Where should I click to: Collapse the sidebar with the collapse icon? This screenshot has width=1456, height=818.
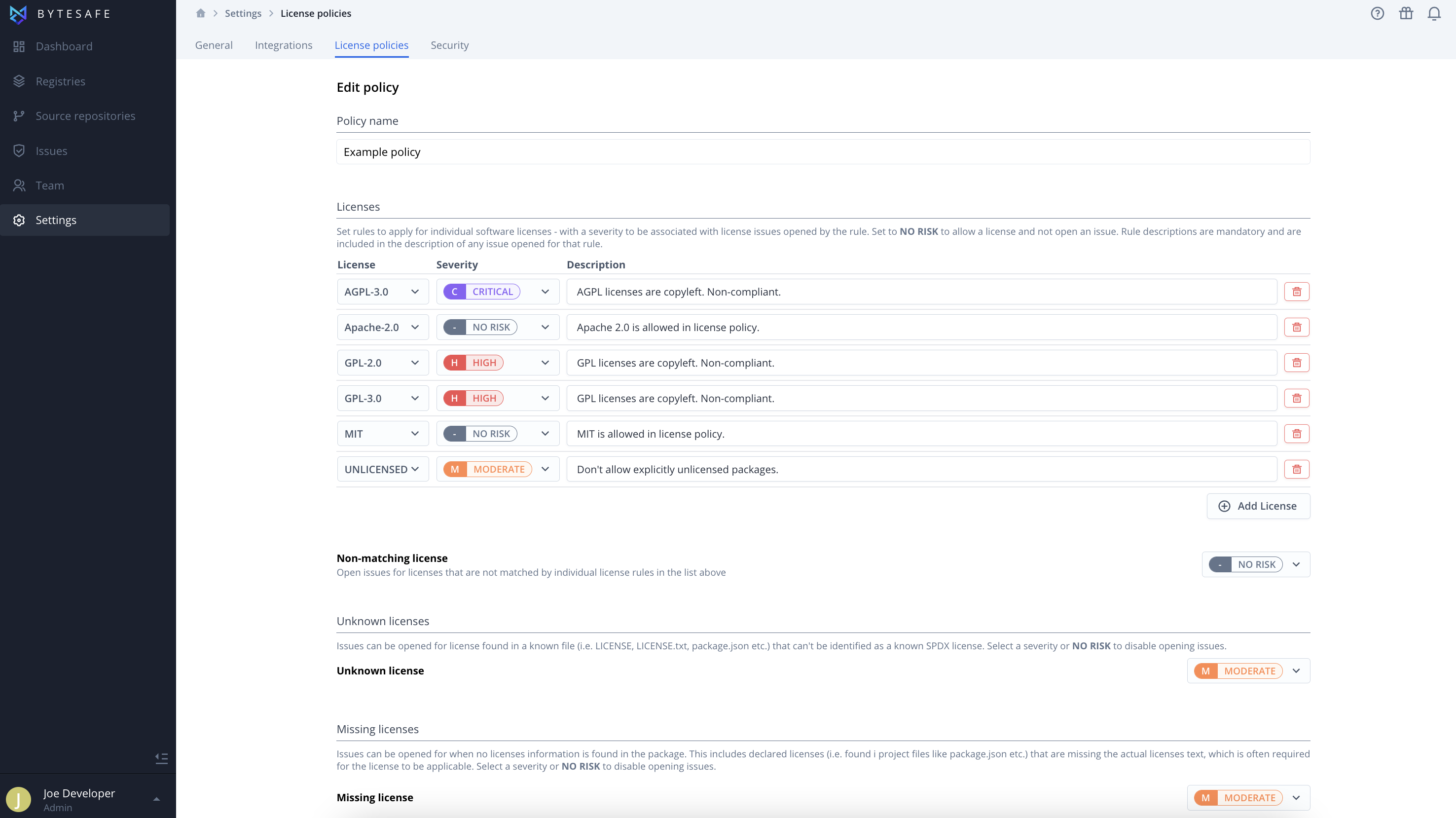coord(162,758)
